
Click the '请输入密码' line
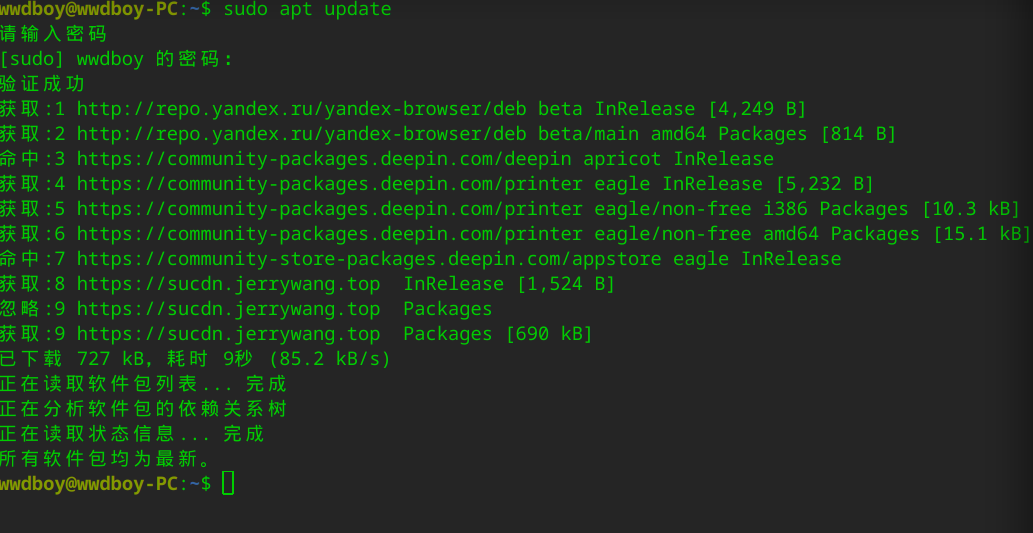[x=53, y=34]
